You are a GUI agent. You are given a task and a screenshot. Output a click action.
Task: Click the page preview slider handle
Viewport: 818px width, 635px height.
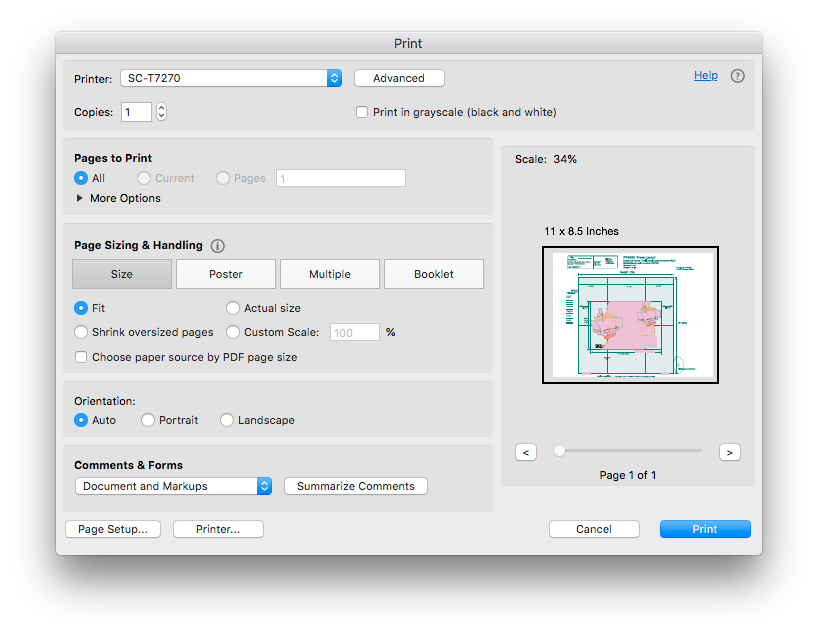(x=559, y=450)
